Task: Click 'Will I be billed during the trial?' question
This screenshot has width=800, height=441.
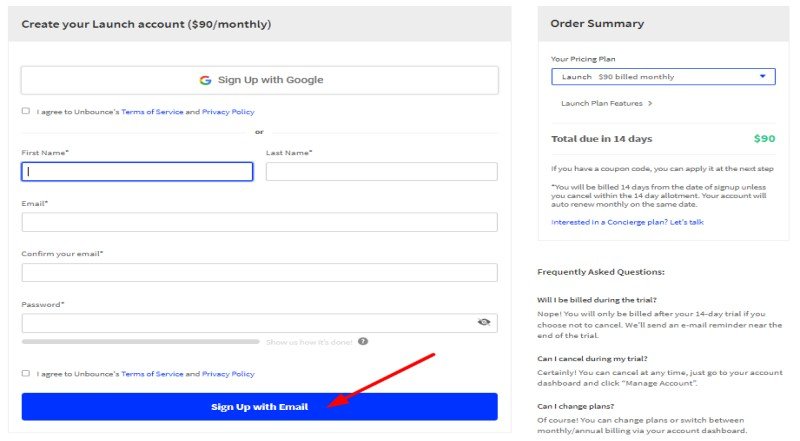Action: tap(597, 300)
